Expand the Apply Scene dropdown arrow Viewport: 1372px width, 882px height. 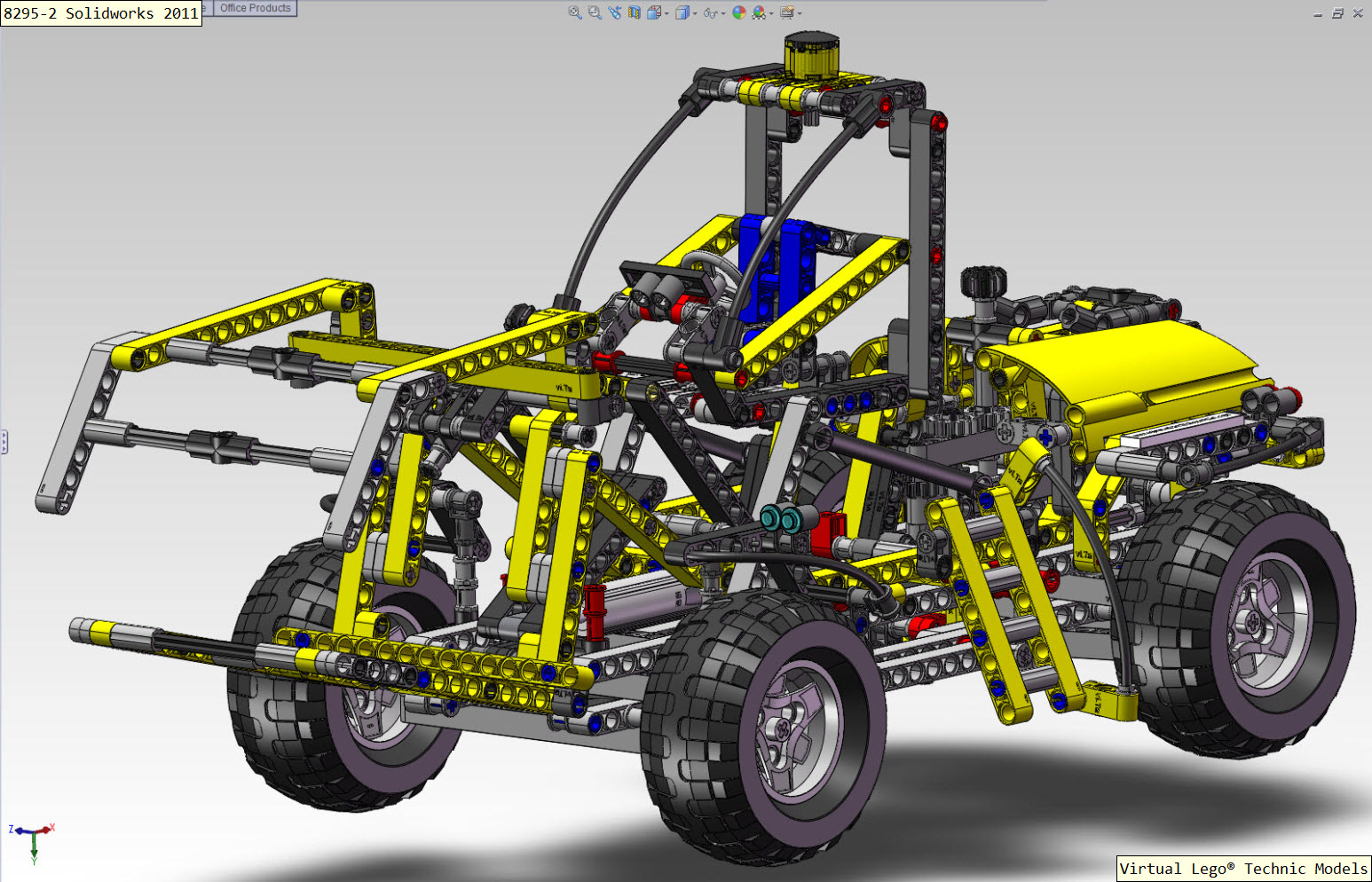tap(771, 13)
